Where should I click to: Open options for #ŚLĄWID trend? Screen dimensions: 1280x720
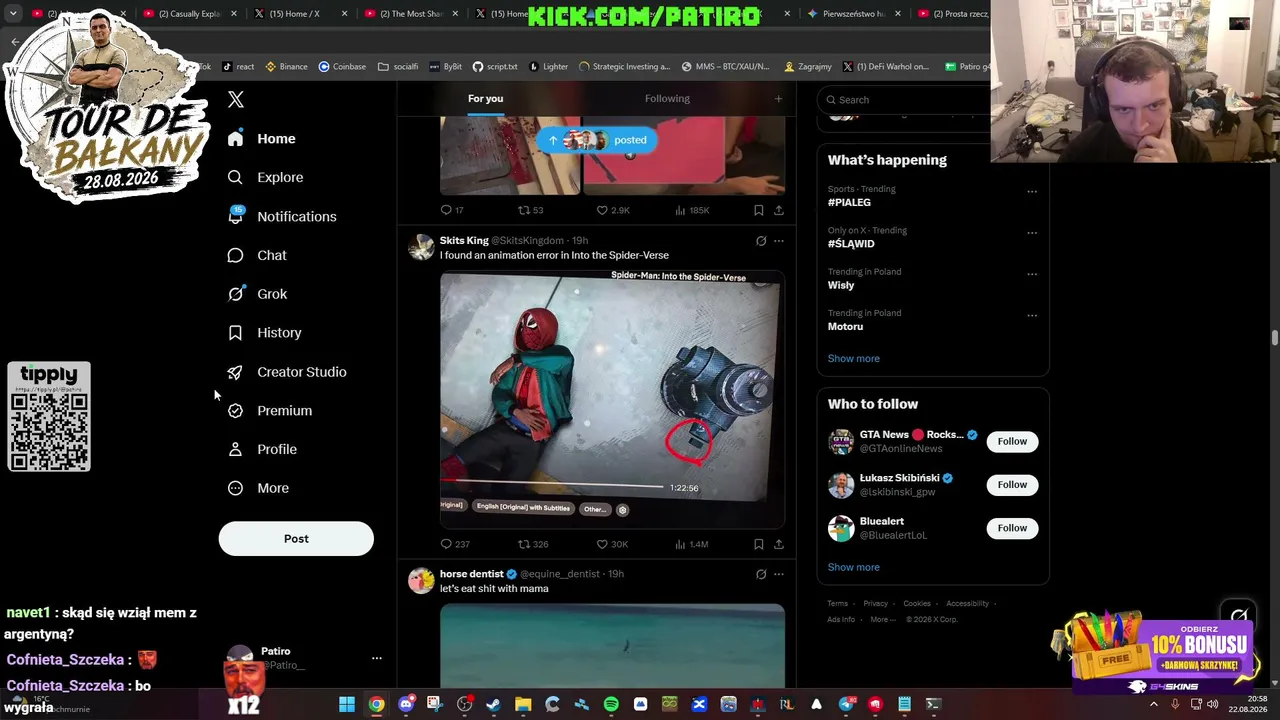pyautogui.click(x=1032, y=233)
